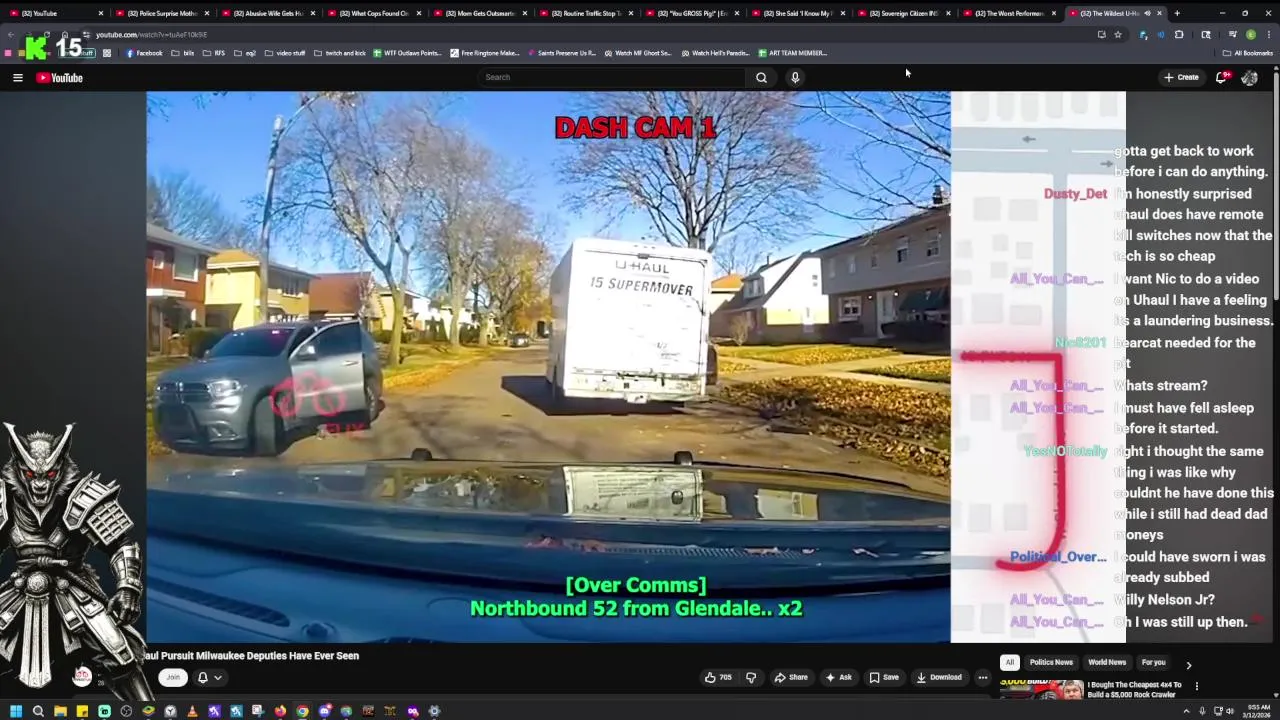The image size is (1280, 720).
Task: Open the settings gear in taskbar
Action: tap(434, 711)
